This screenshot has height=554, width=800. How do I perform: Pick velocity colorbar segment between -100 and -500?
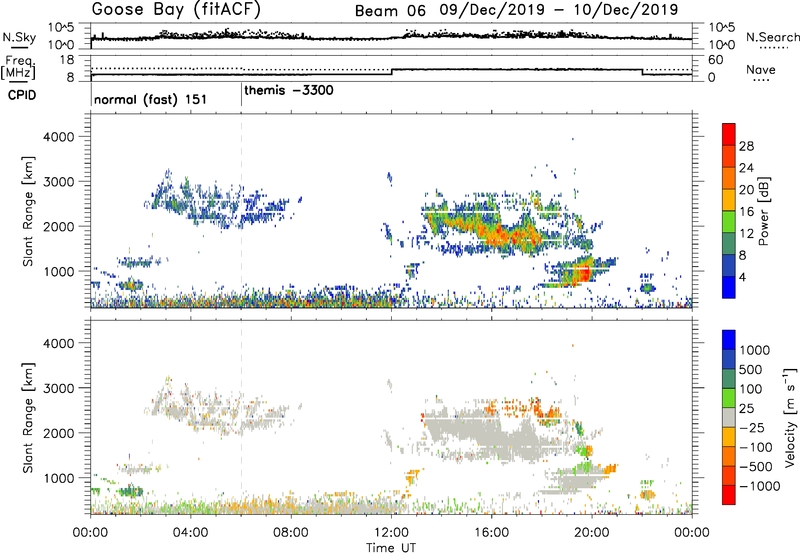pyautogui.click(x=729, y=456)
